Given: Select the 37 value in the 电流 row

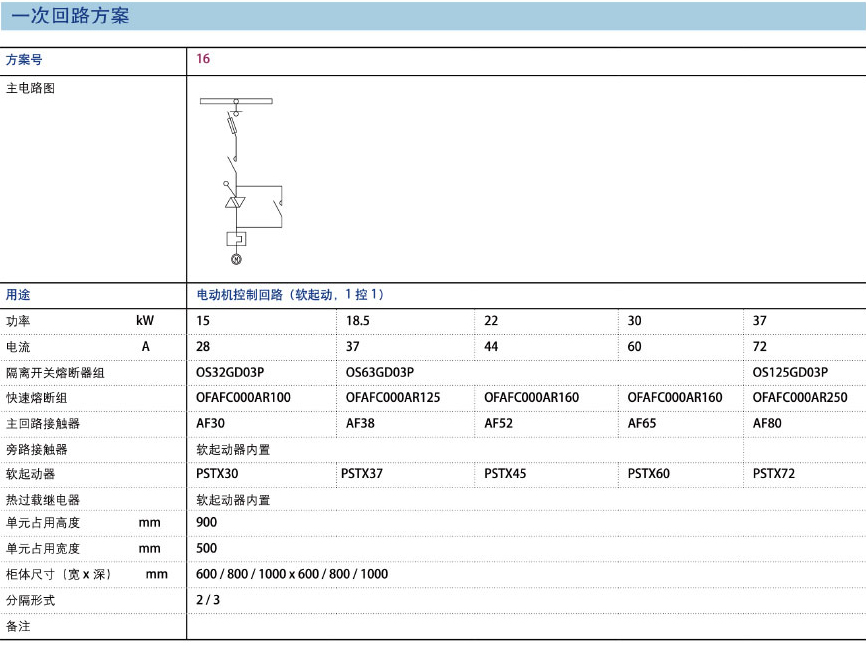Looking at the screenshot, I should pos(352,347).
